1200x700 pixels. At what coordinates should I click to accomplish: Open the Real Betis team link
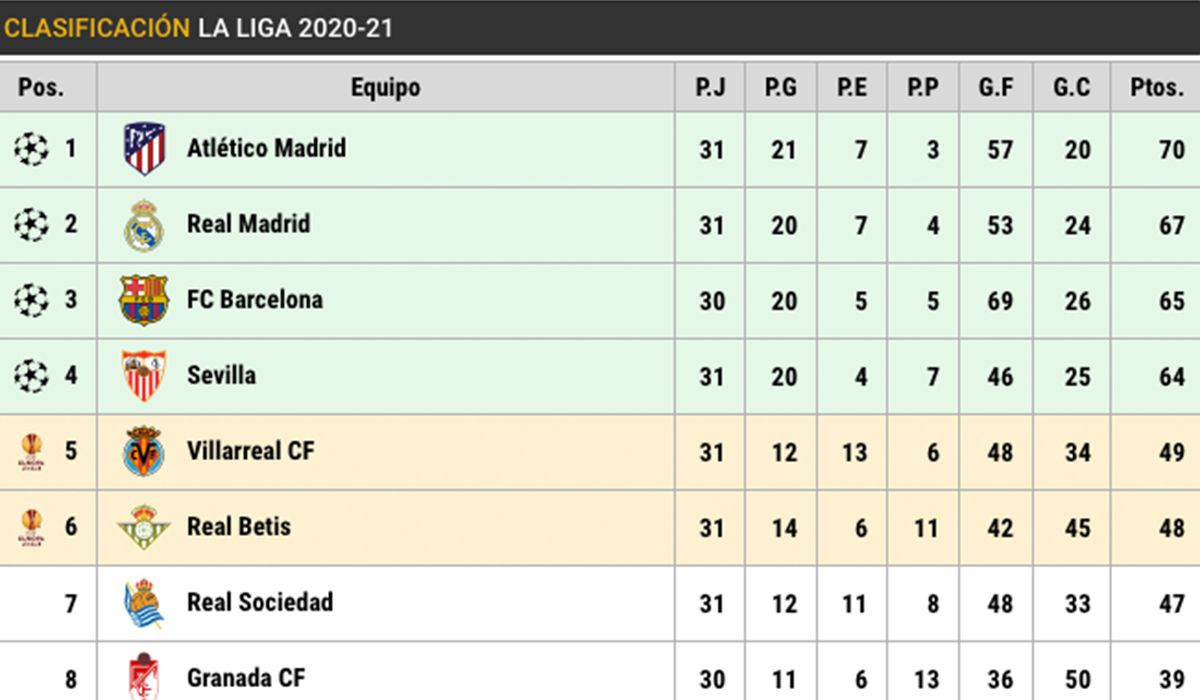(238, 526)
